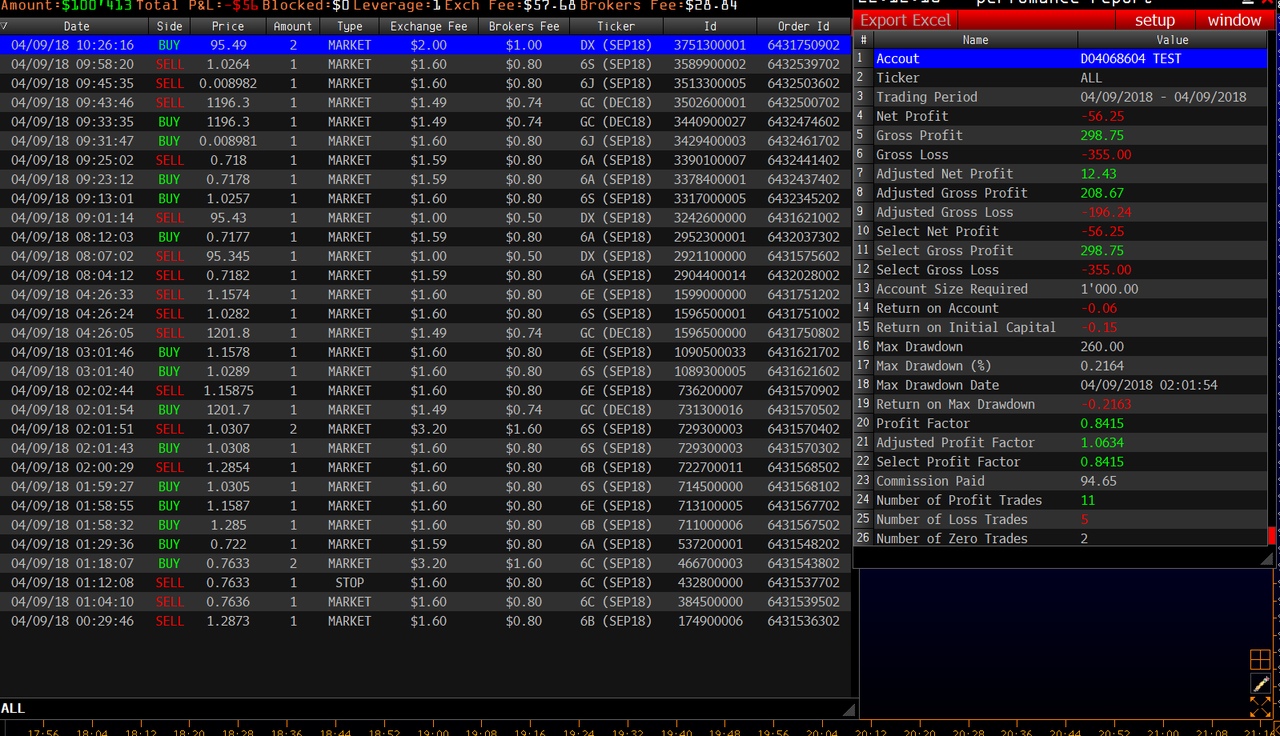1280x736 pixels.
Task: Open the window menu
Action: tap(1234, 20)
